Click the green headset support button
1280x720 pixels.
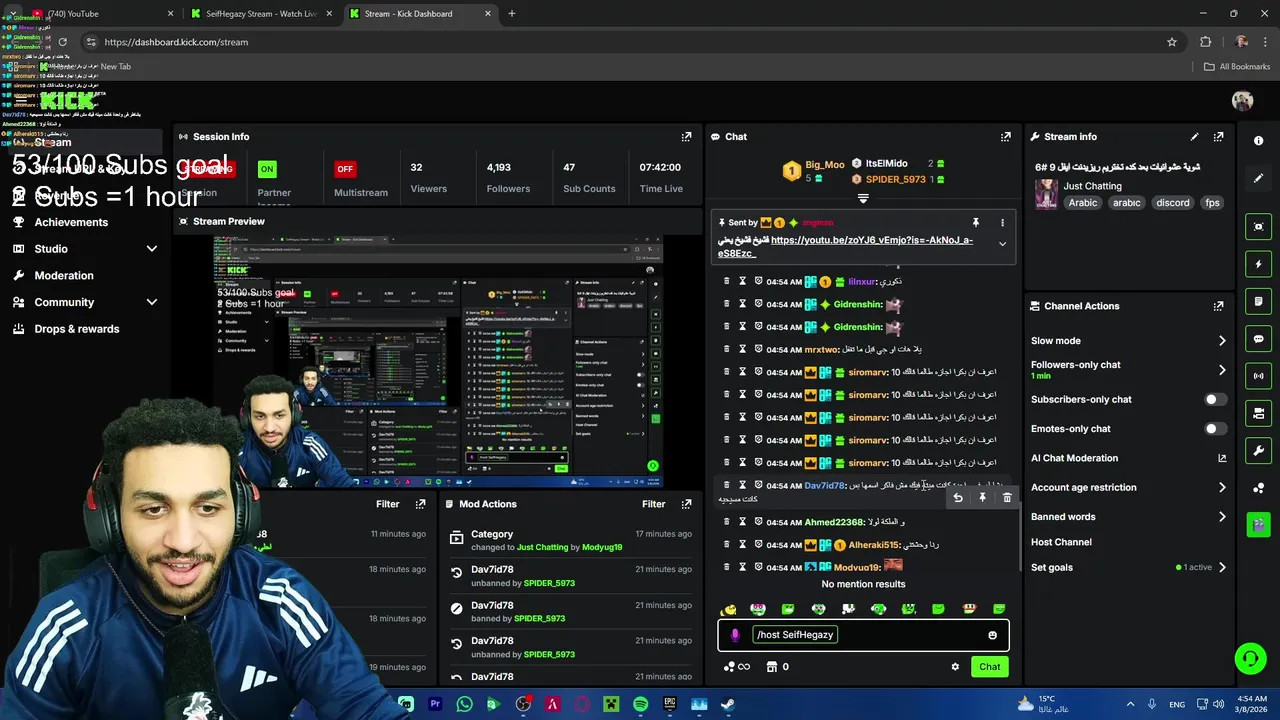[x=1250, y=658]
